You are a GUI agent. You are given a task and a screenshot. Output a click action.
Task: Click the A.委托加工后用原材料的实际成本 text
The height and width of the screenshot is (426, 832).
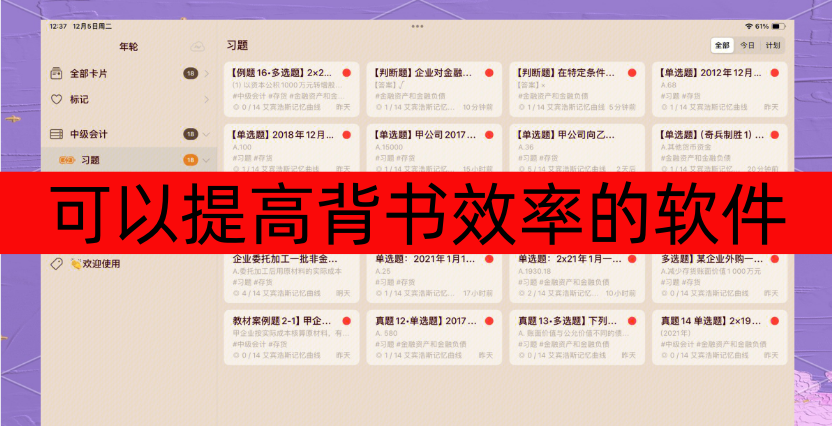coord(287,271)
